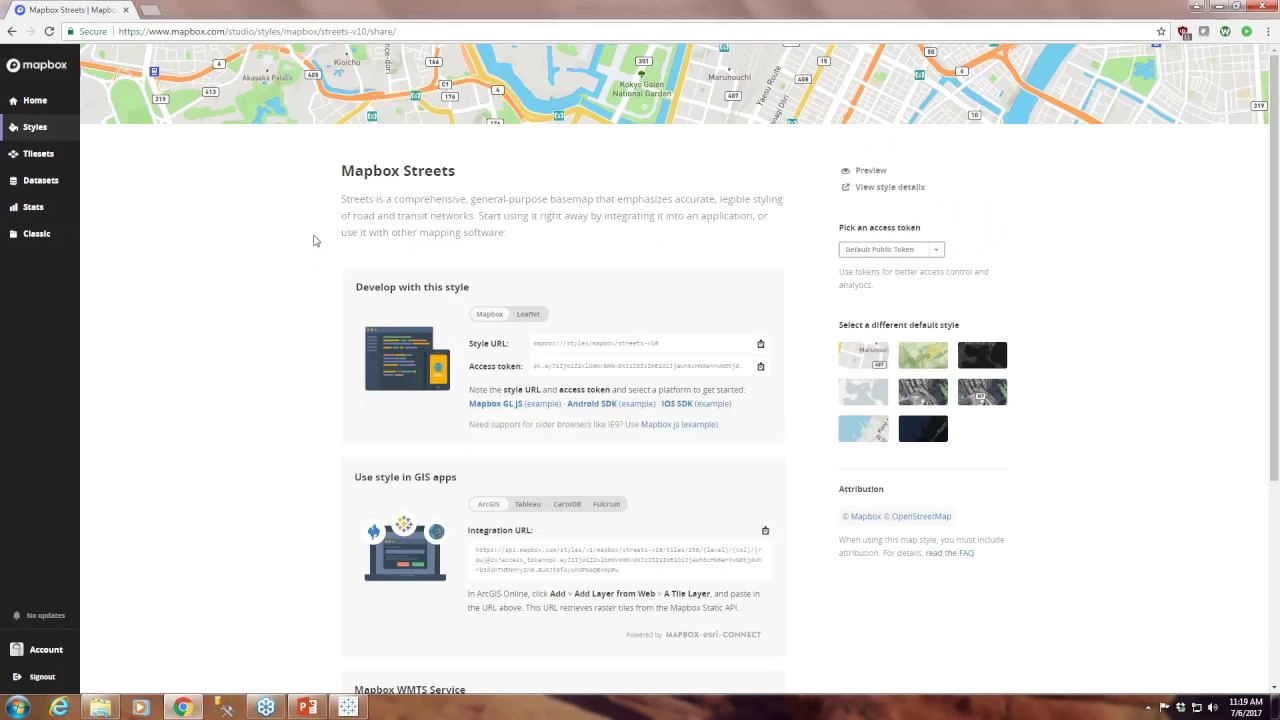Select the navy night style thumbnail

point(923,429)
